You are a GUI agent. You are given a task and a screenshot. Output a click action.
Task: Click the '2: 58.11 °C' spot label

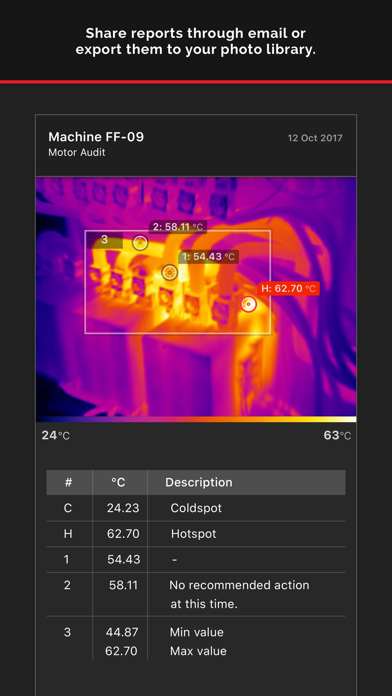point(178,227)
